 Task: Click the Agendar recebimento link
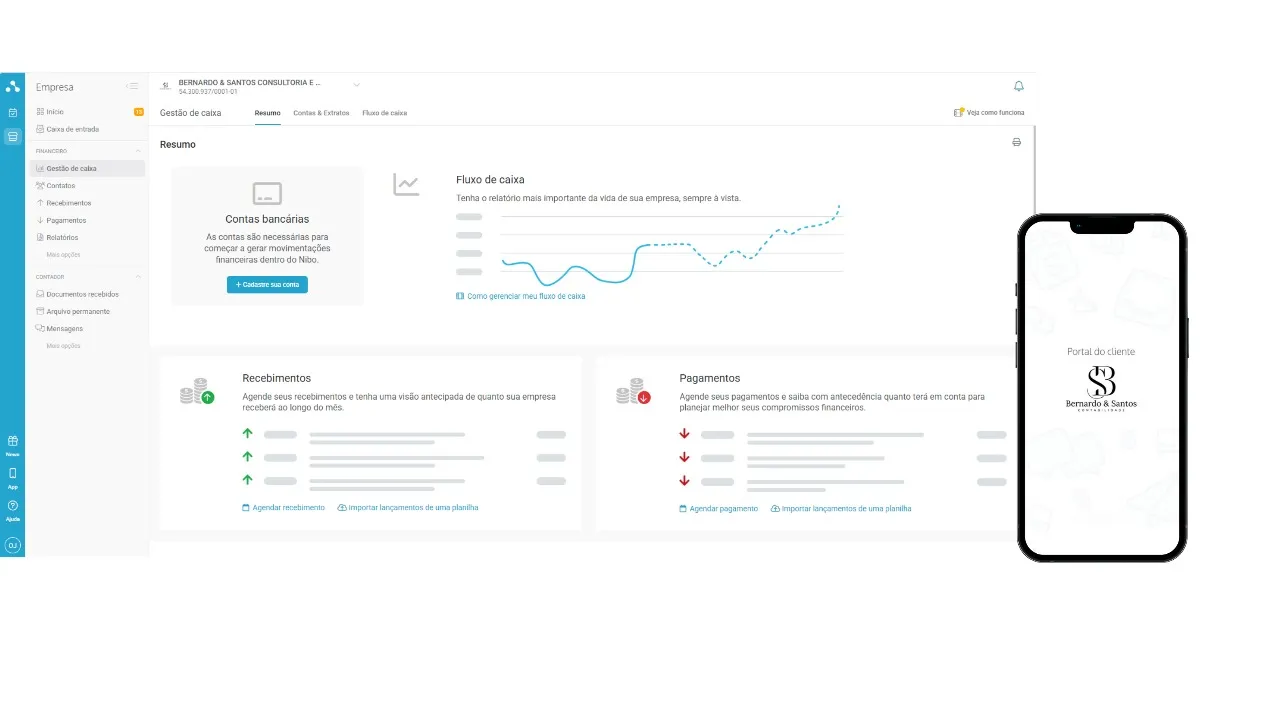(284, 508)
